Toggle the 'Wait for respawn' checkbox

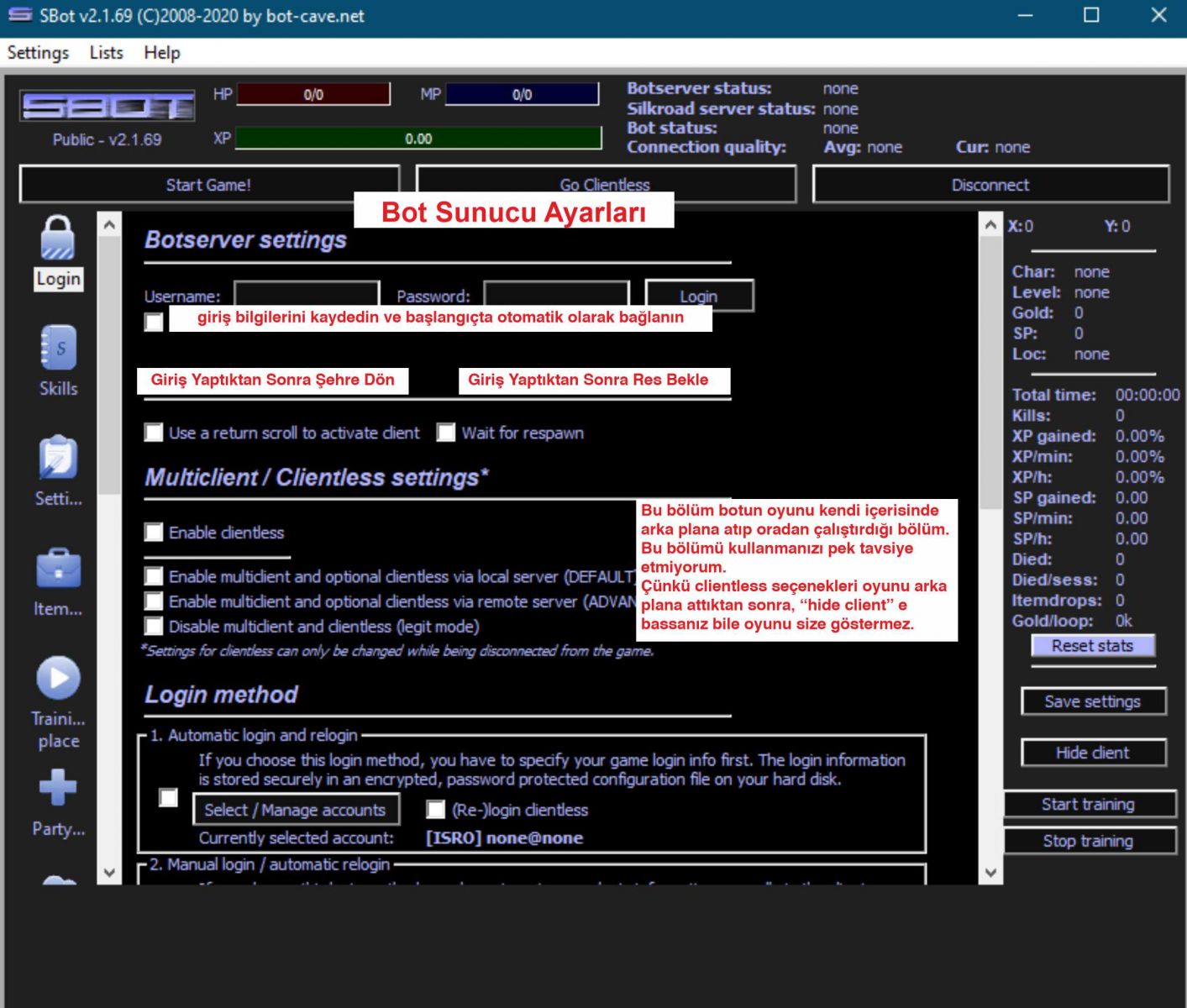pos(446,433)
